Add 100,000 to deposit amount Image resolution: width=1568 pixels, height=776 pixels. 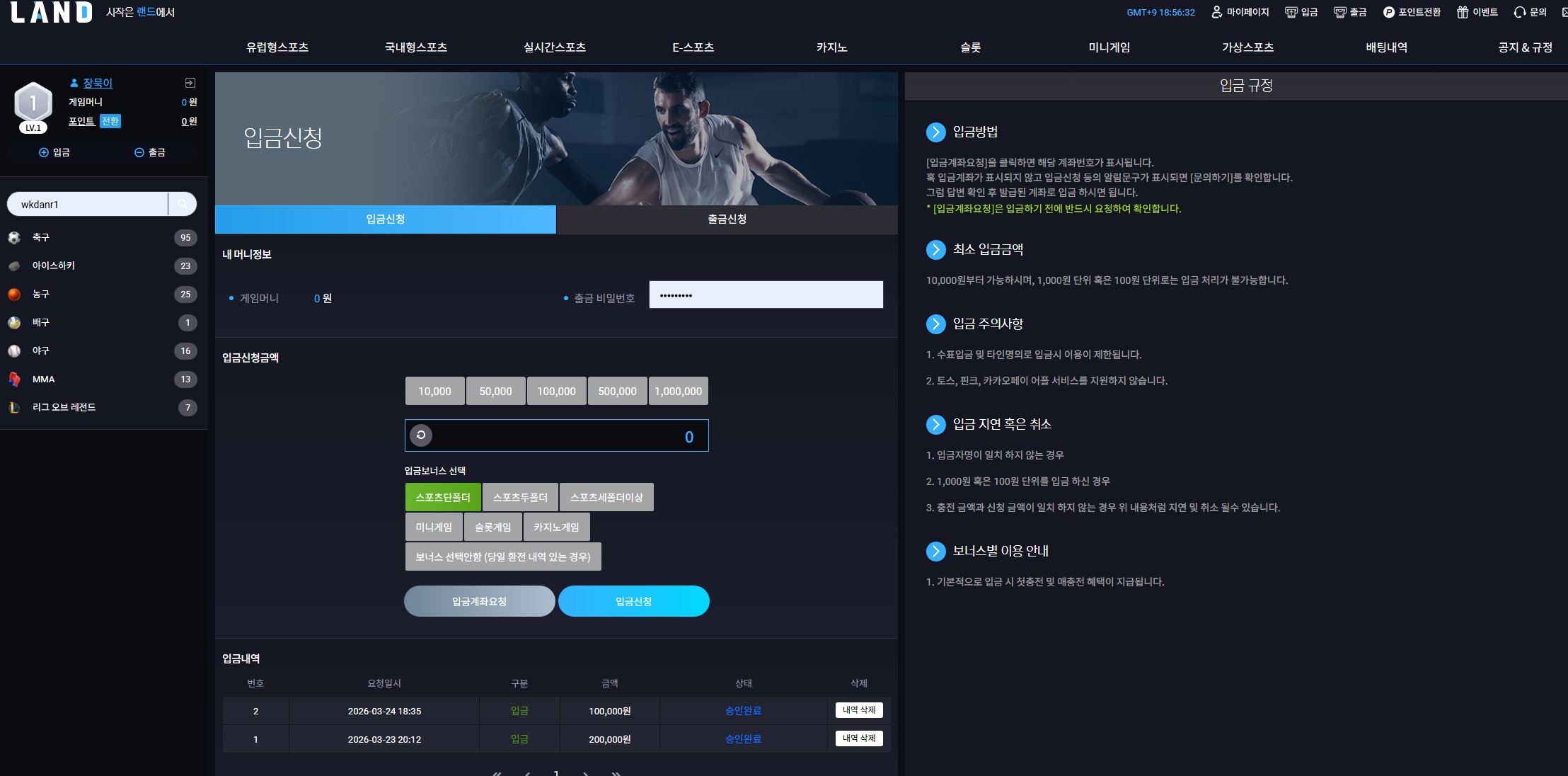pyautogui.click(x=556, y=391)
